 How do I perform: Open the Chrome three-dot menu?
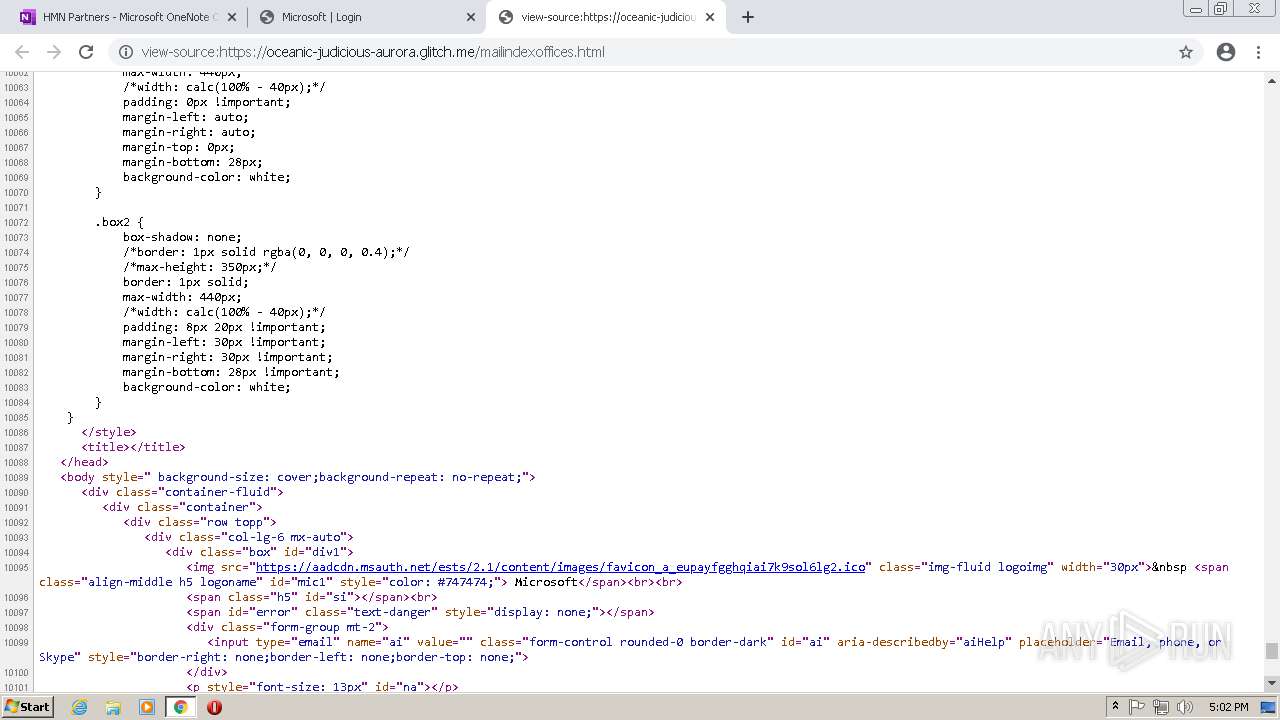pyautogui.click(x=1258, y=52)
